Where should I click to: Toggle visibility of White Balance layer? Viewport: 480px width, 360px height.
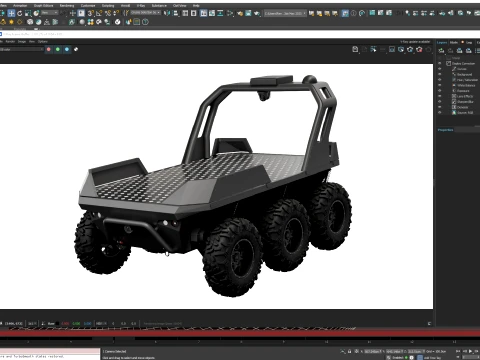click(440, 85)
